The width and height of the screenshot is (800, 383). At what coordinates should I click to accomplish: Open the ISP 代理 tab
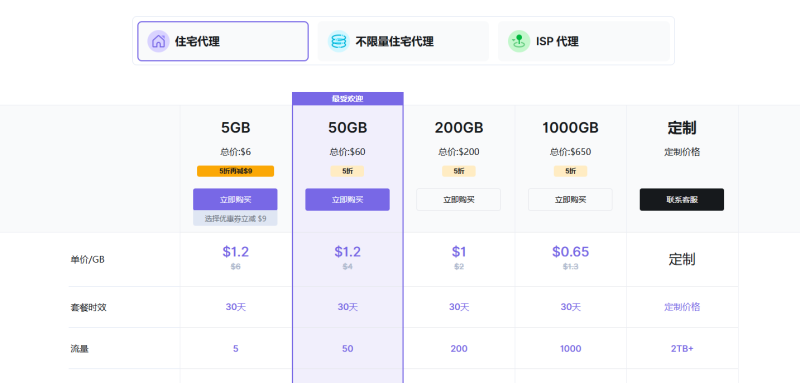tap(584, 41)
